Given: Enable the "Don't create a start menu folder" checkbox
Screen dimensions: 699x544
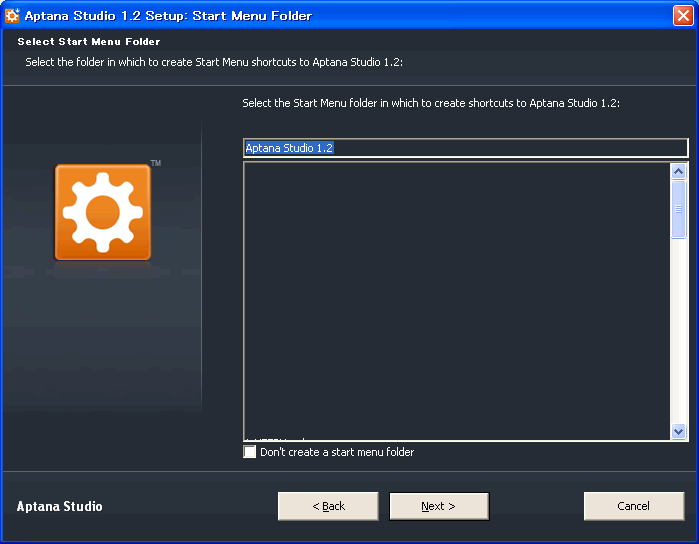Looking at the screenshot, I should coord(250,452).
